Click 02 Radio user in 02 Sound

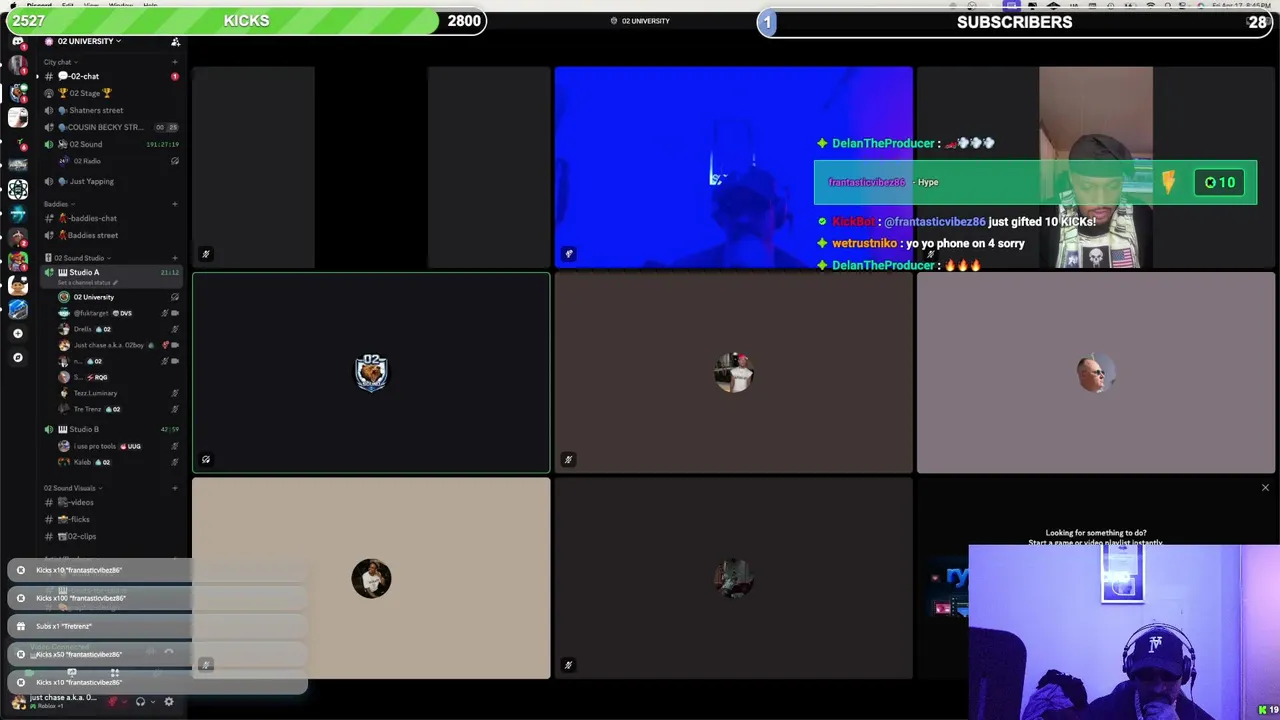click(117, 161)
